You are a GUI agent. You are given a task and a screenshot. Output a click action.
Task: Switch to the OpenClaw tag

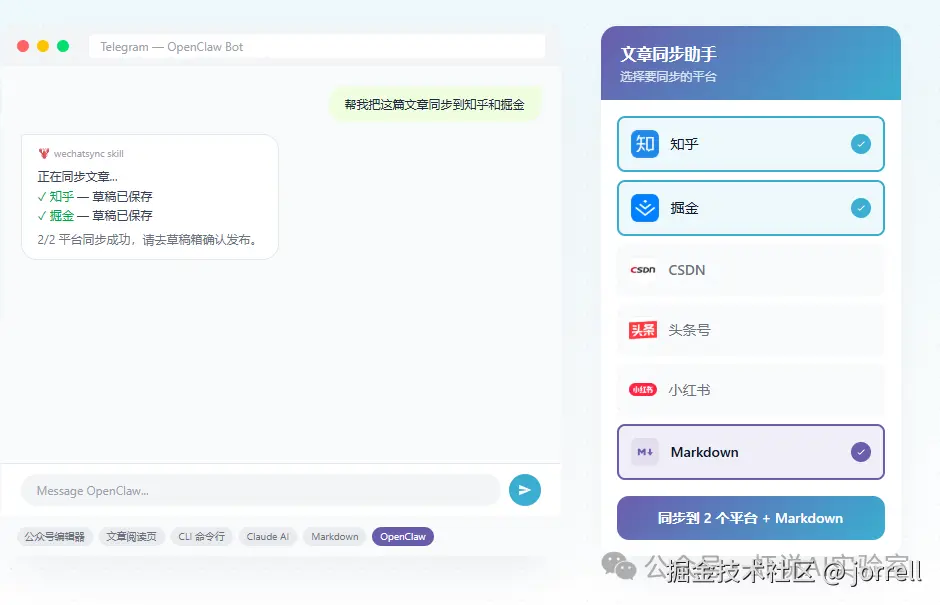pyautogui.click(x=402, y=536)
